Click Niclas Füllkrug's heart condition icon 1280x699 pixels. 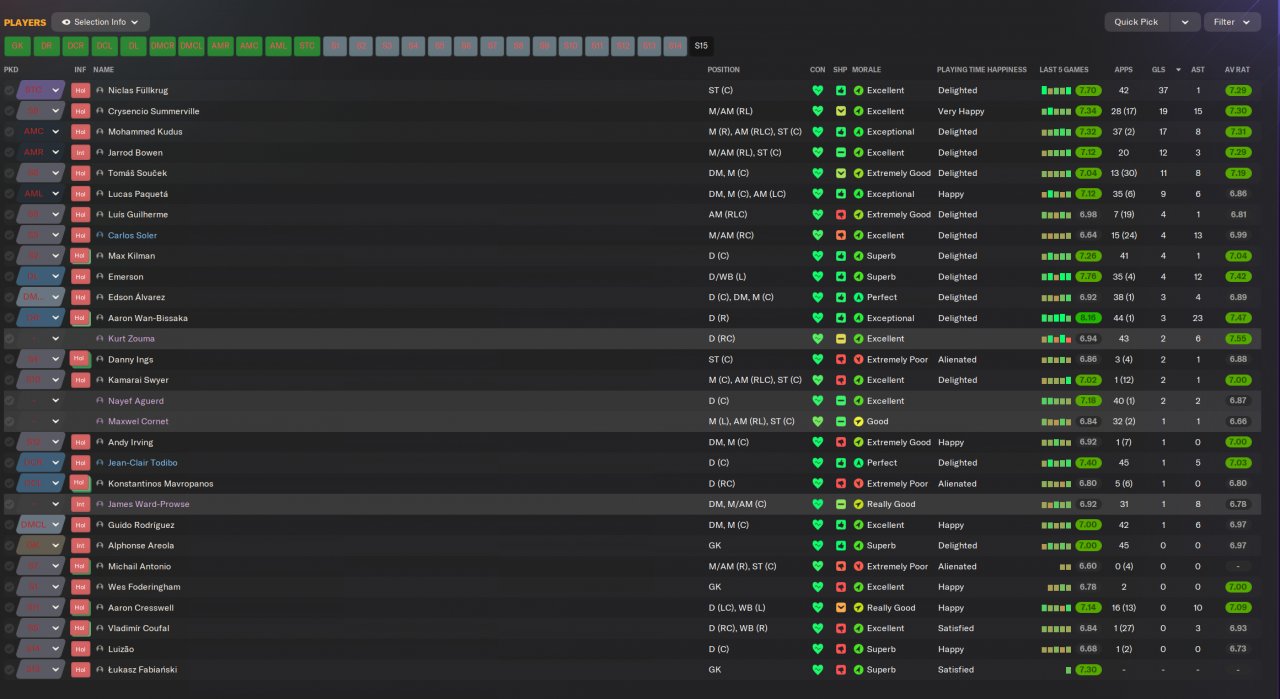(x=817, y=90)
